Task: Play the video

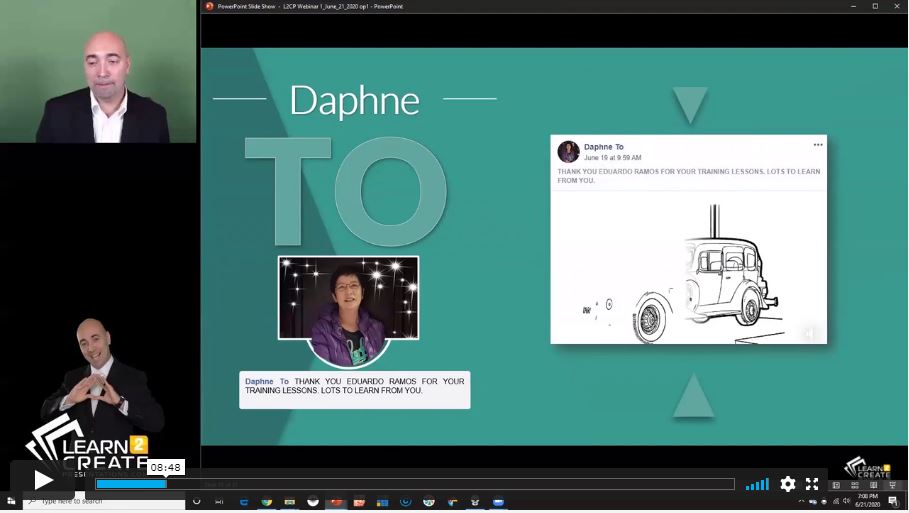Action: click(x=43, y=480)
